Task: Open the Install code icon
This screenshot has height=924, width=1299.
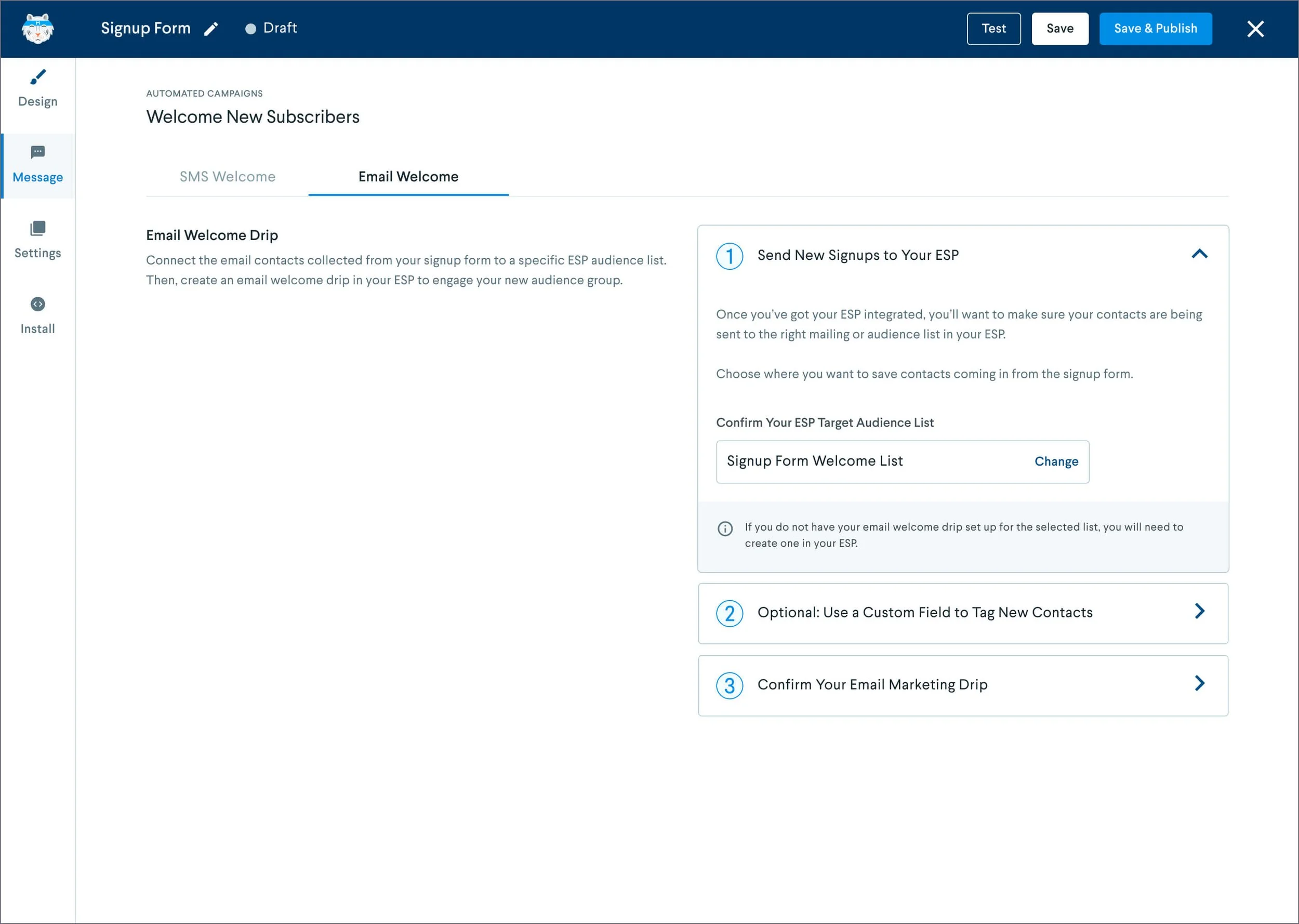Action: pyautogui.click(x=37, y=305)
